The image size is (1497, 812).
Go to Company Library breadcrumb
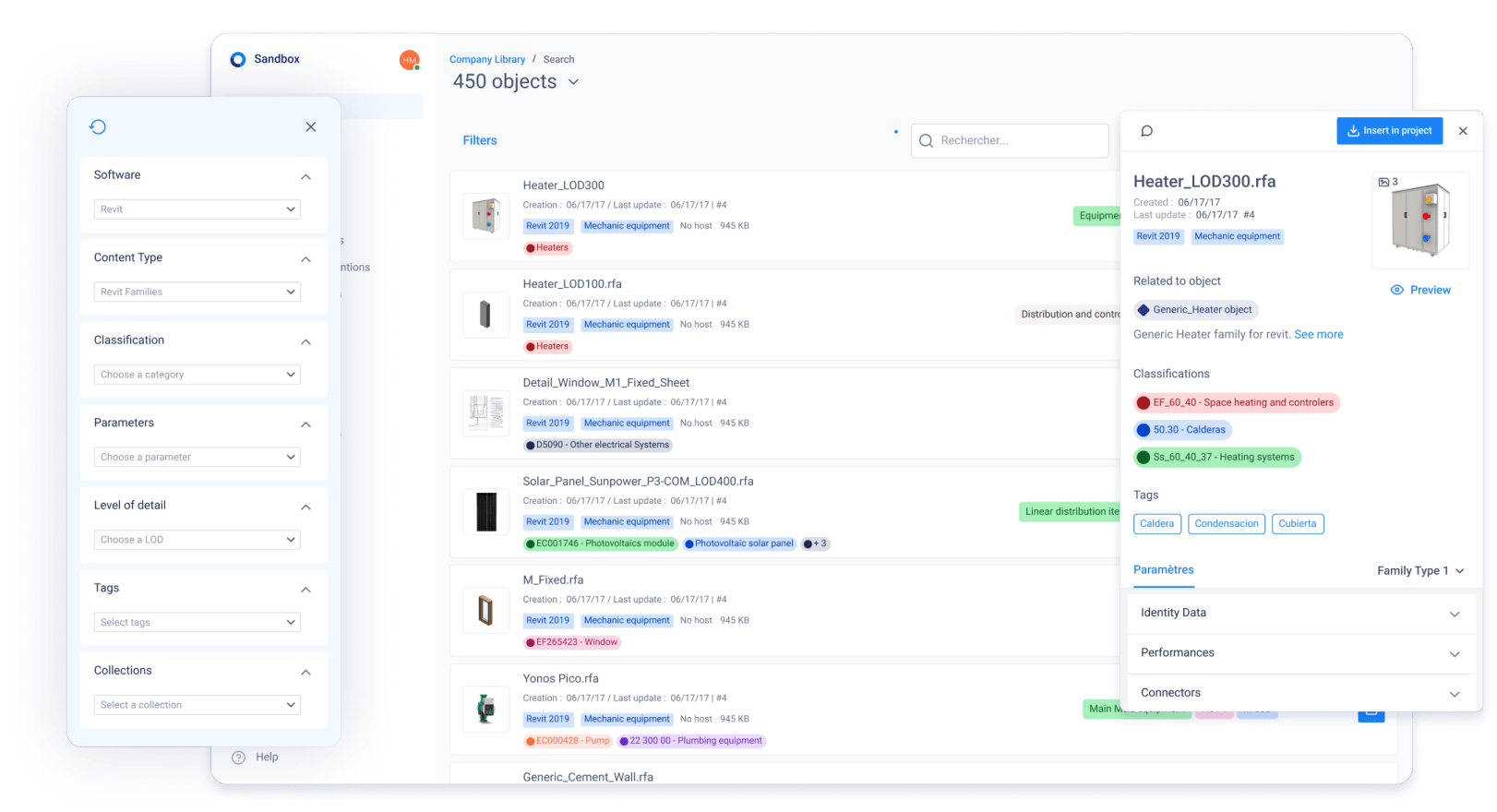(487, 60)
